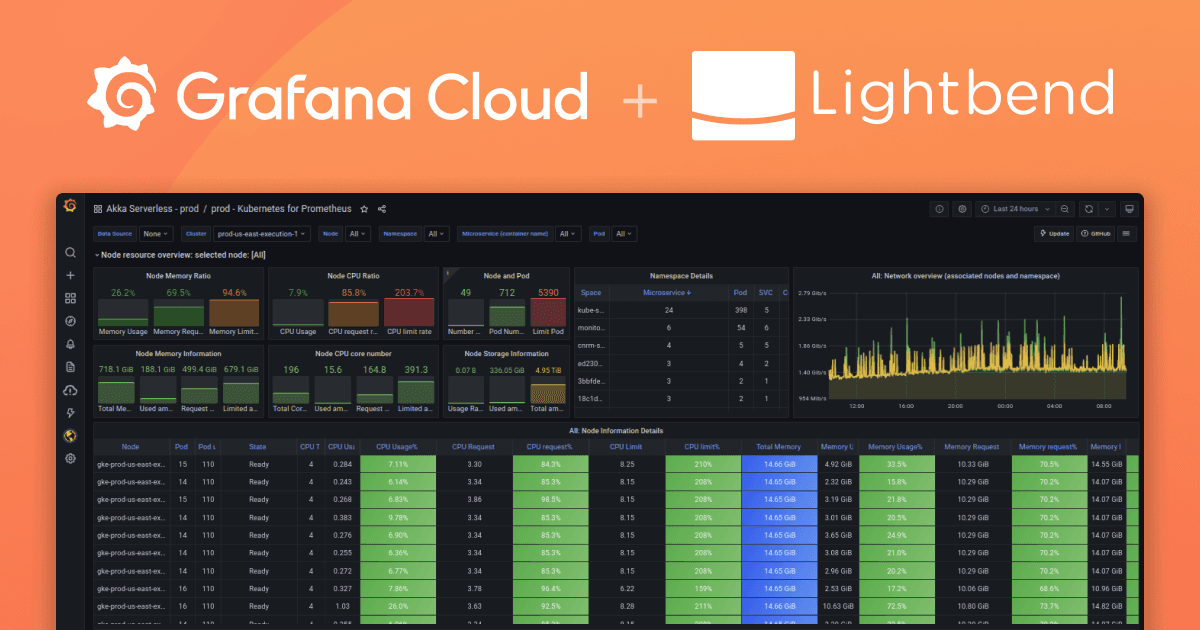Screen dimensions: 1200x630
Task: Click the cycle view mode TV icon
Action: coord(1129,208)
